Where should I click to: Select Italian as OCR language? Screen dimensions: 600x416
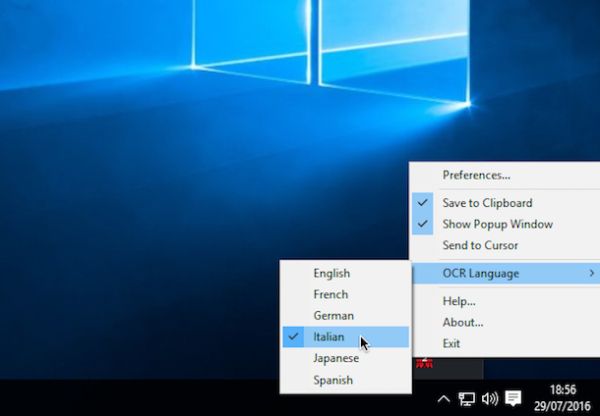click(346, 337)
